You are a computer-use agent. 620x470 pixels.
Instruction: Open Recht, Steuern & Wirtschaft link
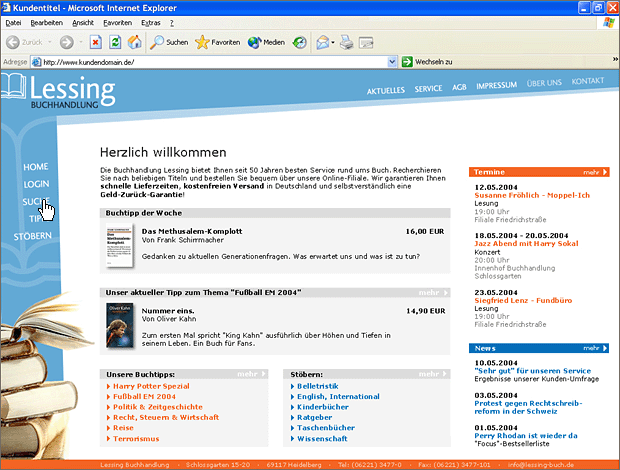point(166,417)
